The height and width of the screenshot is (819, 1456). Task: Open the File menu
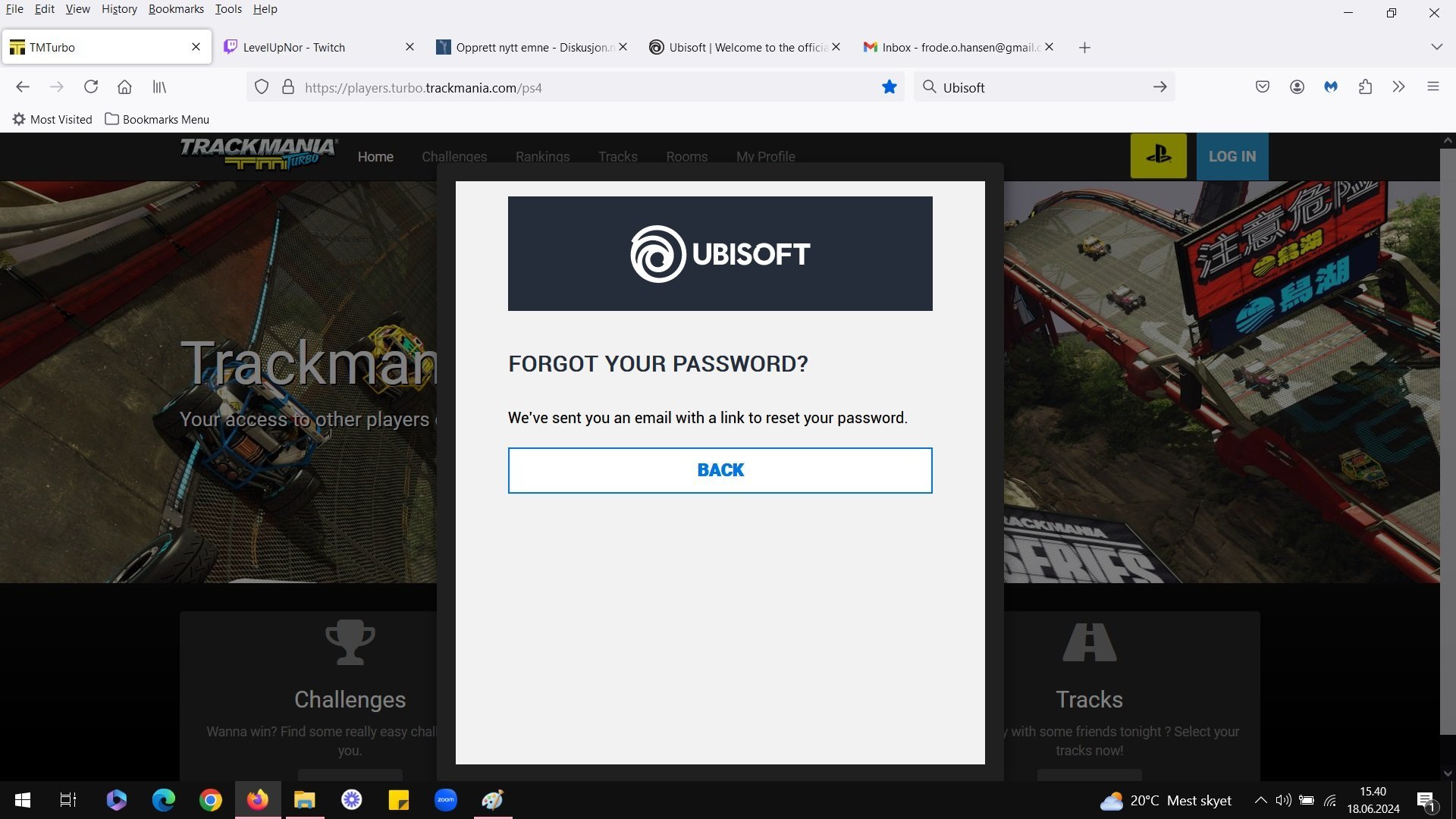pos(14,9)
